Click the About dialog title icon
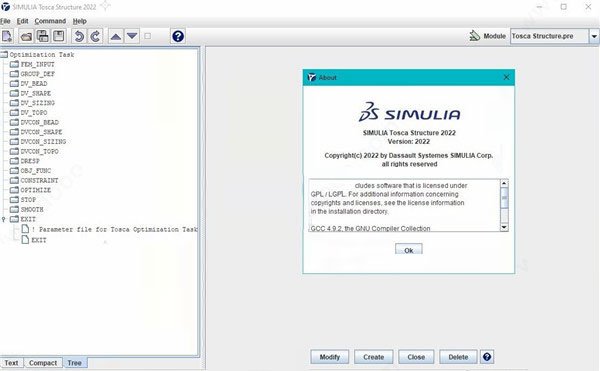600x371 pixels. pos(312,77)
